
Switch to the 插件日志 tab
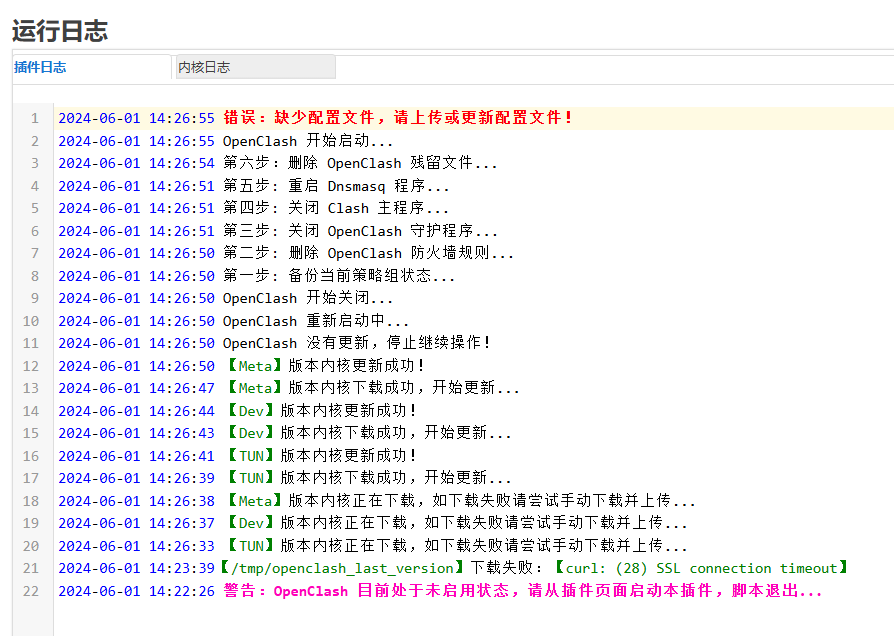coord(41,67)
